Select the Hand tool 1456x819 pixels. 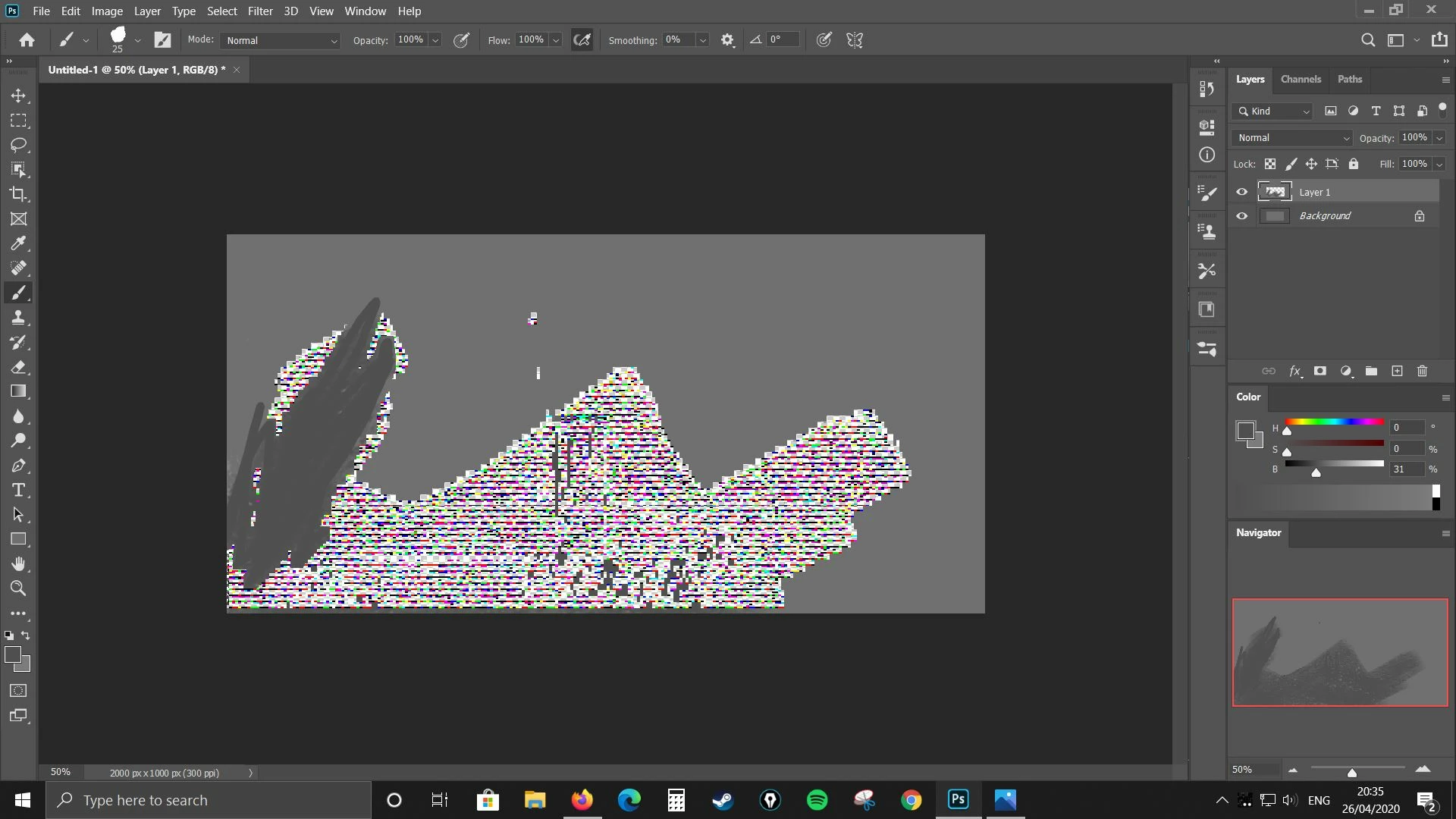[18, 563]
